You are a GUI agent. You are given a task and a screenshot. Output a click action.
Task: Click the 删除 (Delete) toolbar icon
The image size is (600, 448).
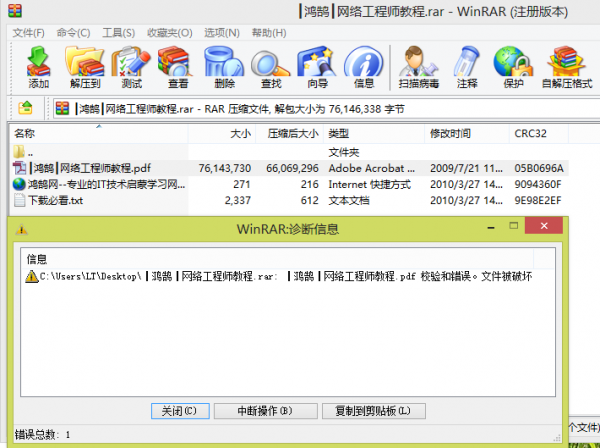click(224, 67)
